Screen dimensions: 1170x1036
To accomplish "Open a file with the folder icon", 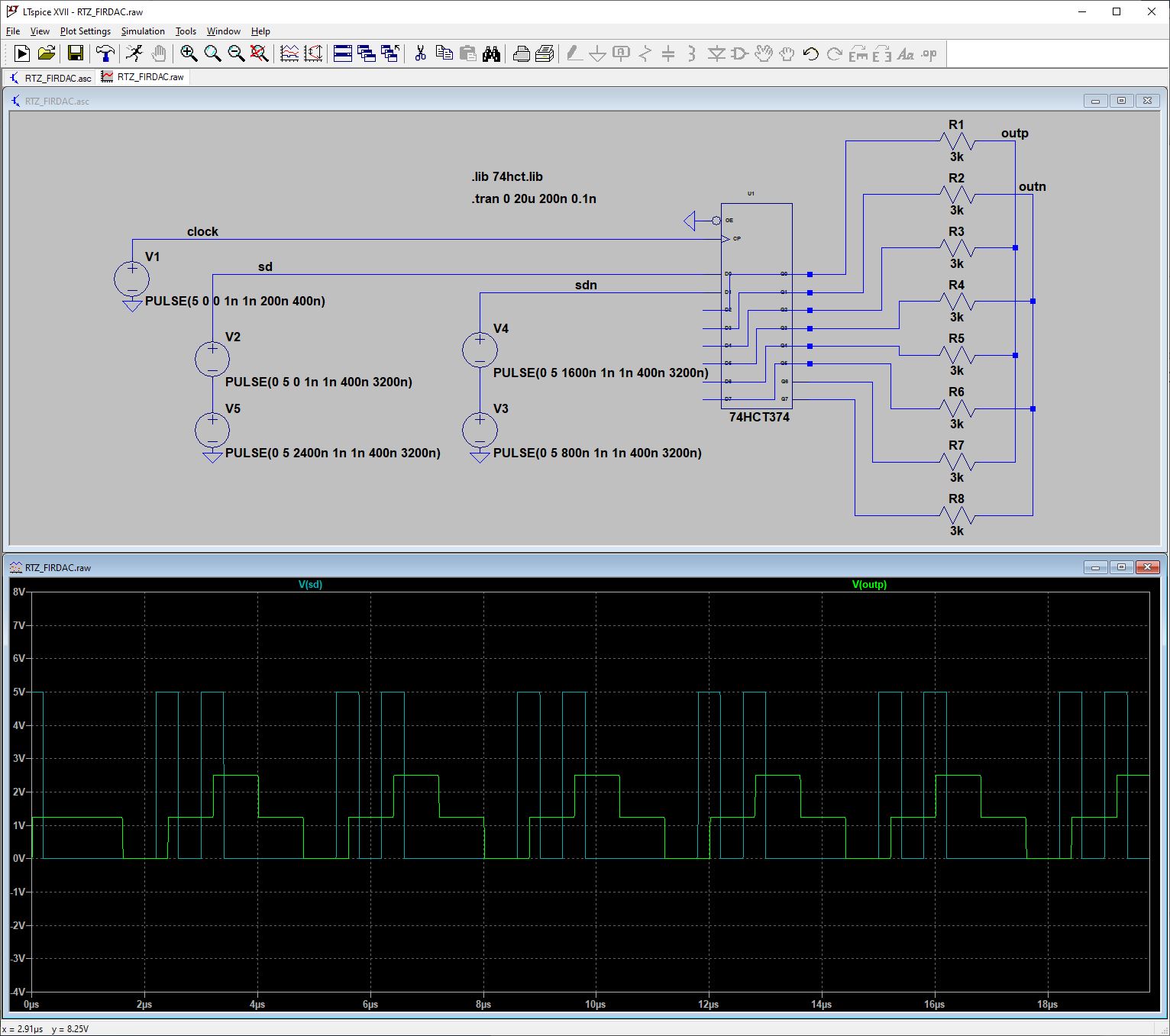I will 47,53.
